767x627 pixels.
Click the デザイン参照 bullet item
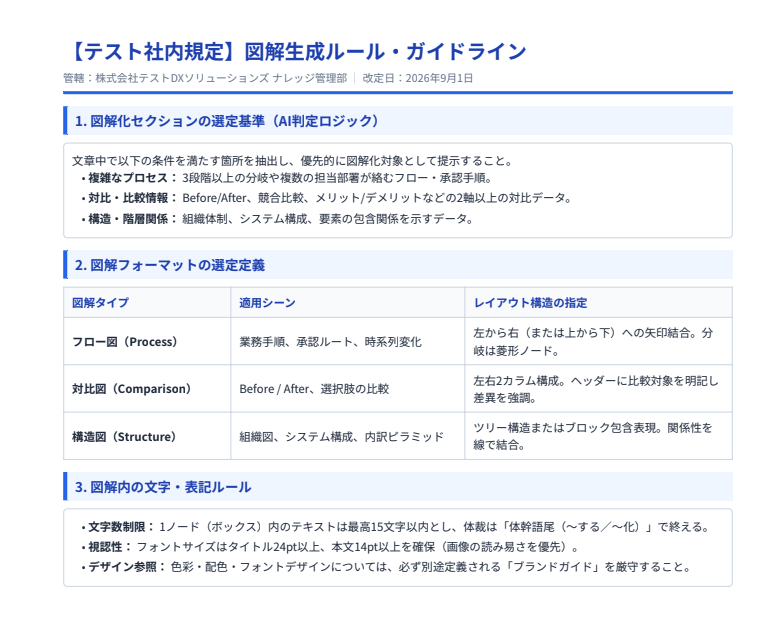pos(386,567)
